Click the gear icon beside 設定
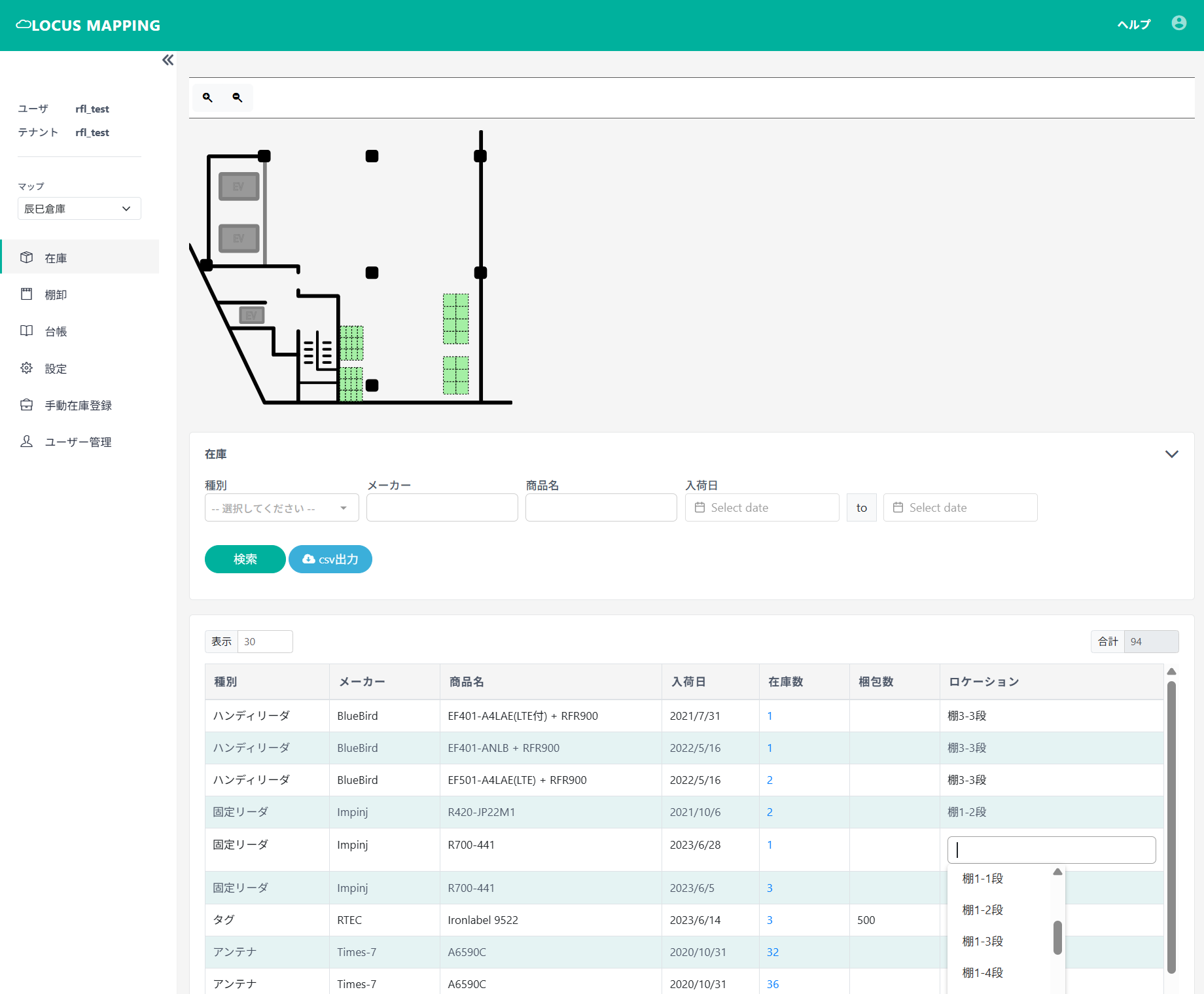The image size is (1204, 994). click(26, 368)
